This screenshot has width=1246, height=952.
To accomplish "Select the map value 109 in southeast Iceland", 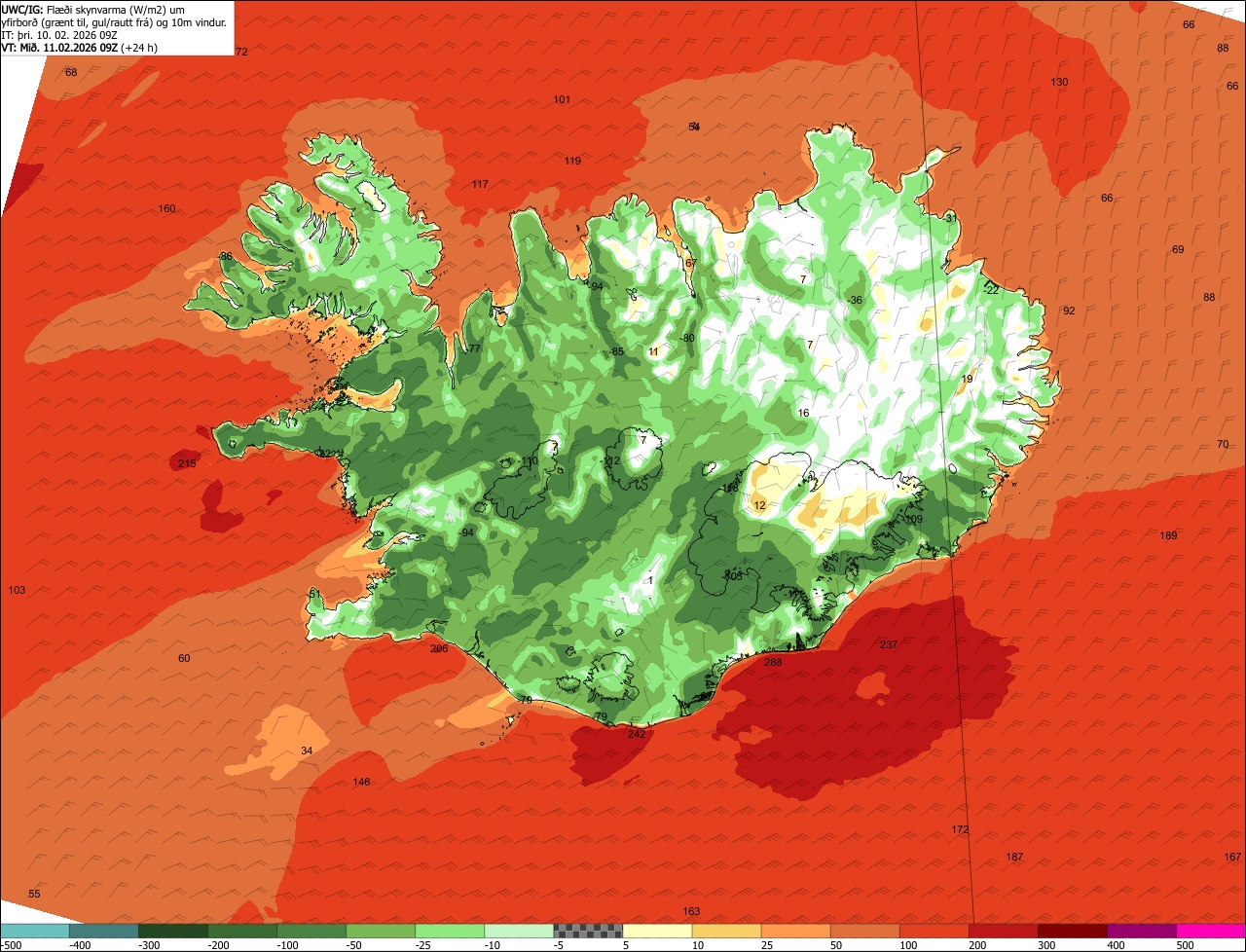I will 914,519.
